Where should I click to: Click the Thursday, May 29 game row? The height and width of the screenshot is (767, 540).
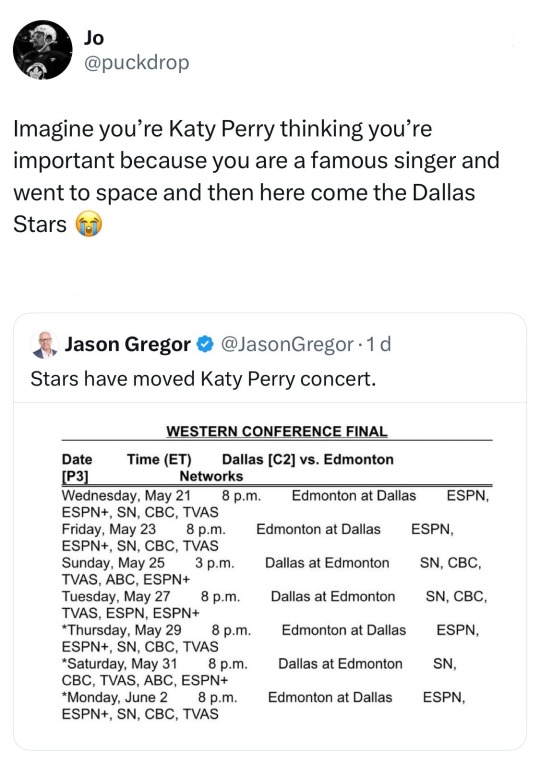click(x=270, y=638)
